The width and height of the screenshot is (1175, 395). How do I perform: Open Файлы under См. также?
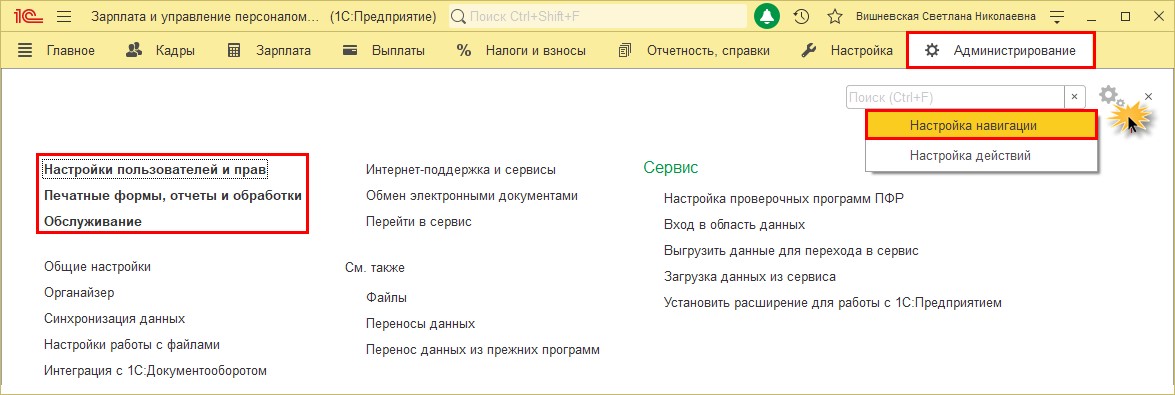point(387,298)
